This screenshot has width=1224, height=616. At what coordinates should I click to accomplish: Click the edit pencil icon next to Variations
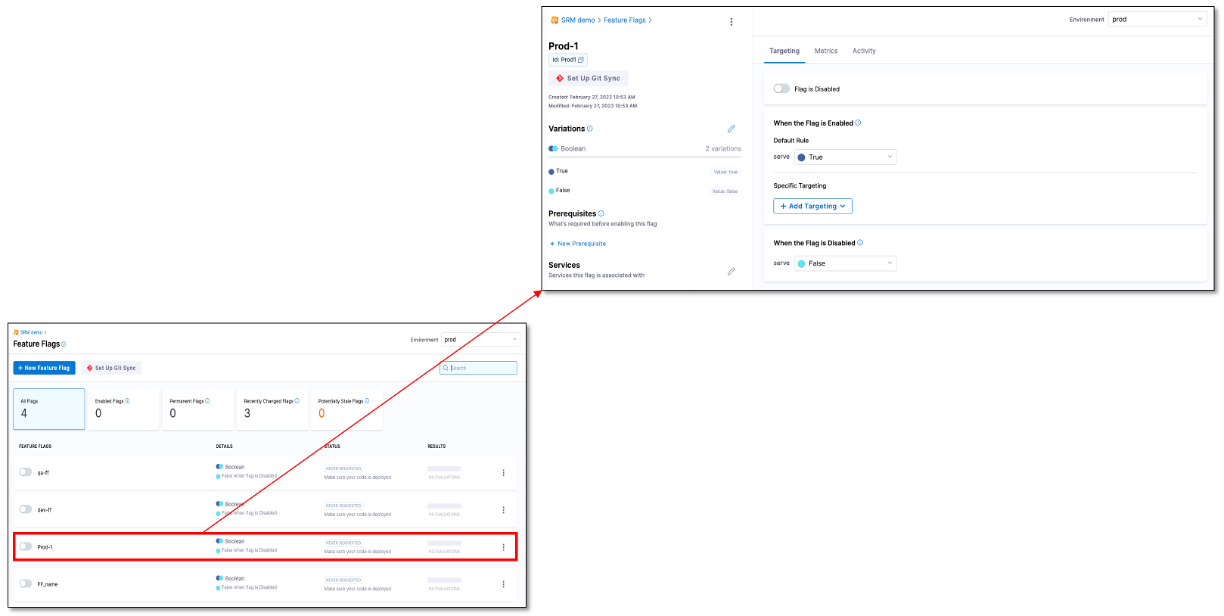[x=731, y=128]
